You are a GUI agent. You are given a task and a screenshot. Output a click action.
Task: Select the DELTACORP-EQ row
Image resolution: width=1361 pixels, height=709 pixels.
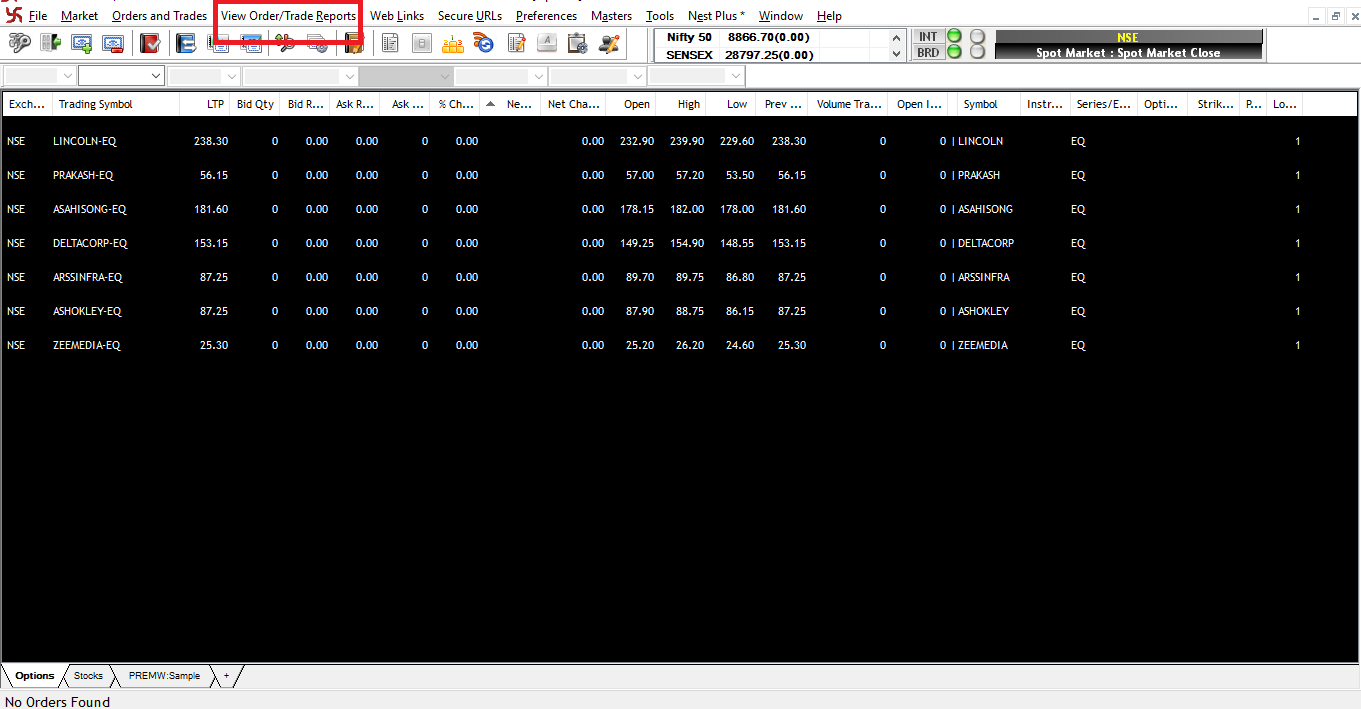tap(680, 243)
